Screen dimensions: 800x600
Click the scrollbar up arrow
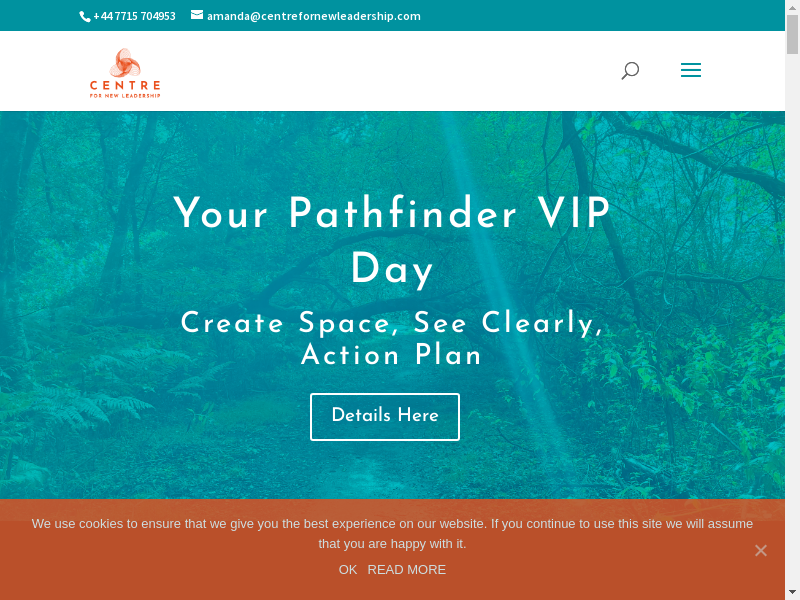[792, 7]
